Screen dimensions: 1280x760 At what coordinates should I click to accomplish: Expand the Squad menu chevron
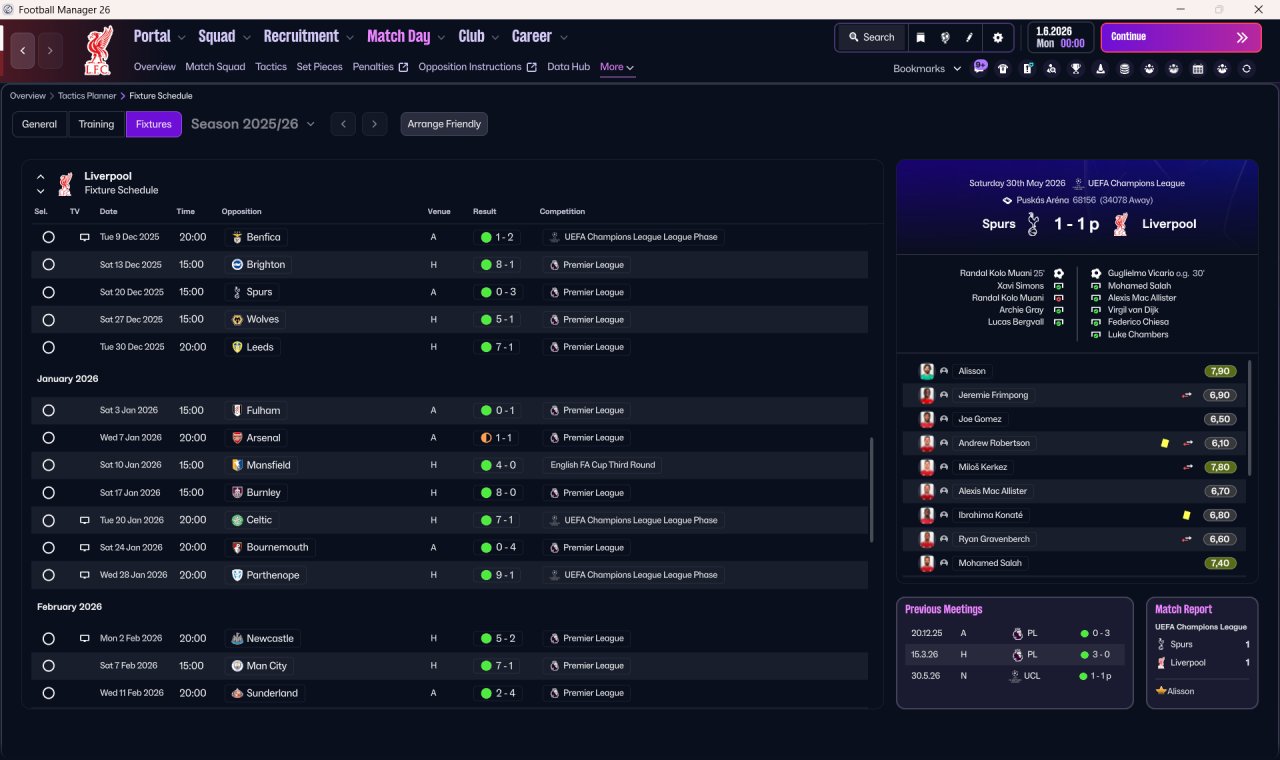[x=246, y=38]
